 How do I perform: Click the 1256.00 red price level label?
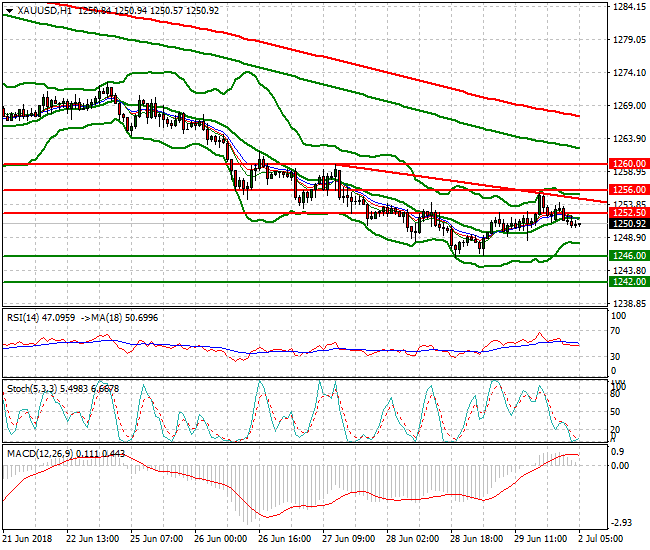629,190
